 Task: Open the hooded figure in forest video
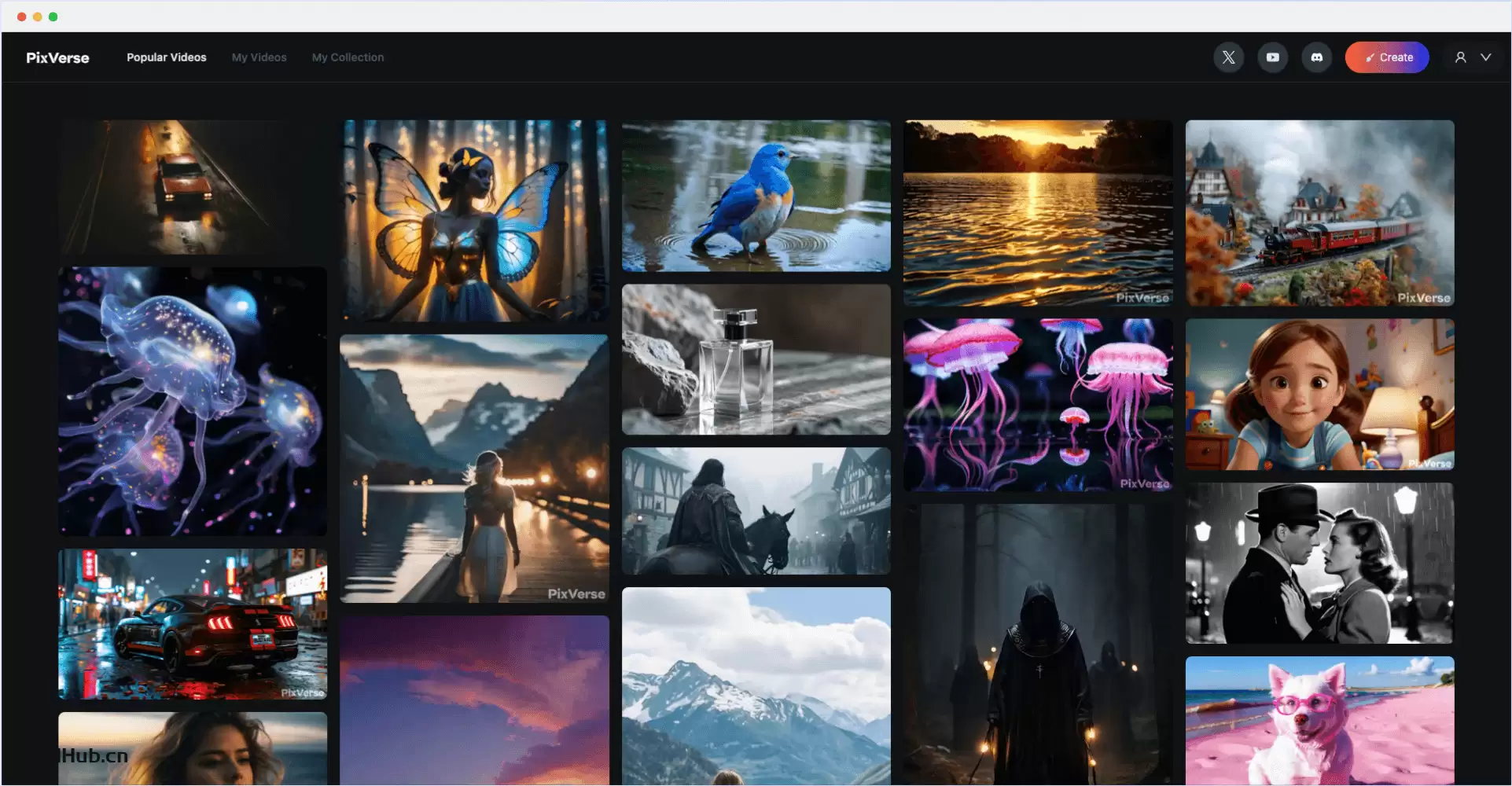tap(1038, 645)
